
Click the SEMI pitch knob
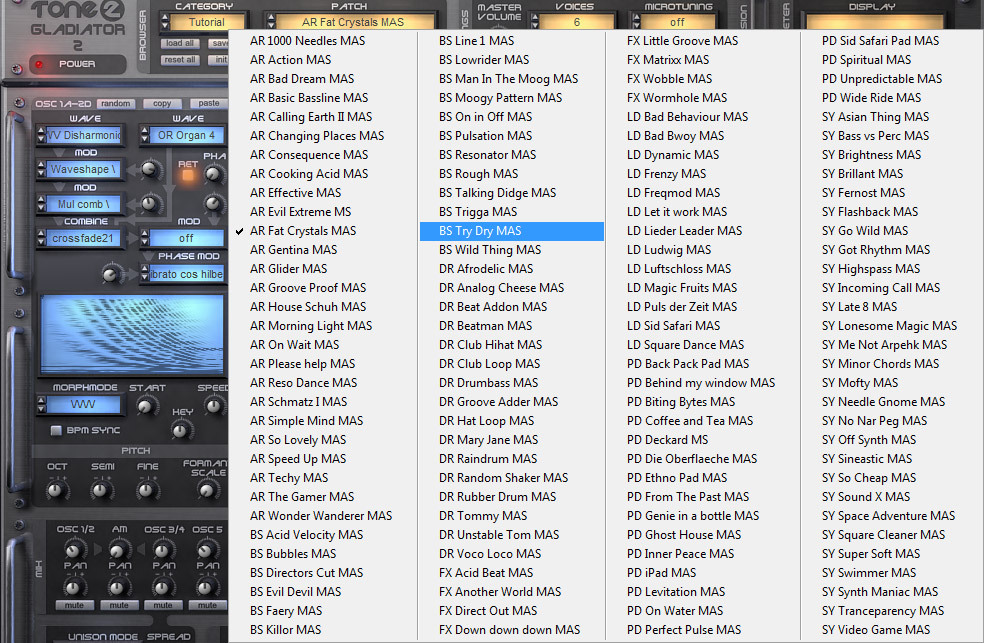click(x=101, y=490)
